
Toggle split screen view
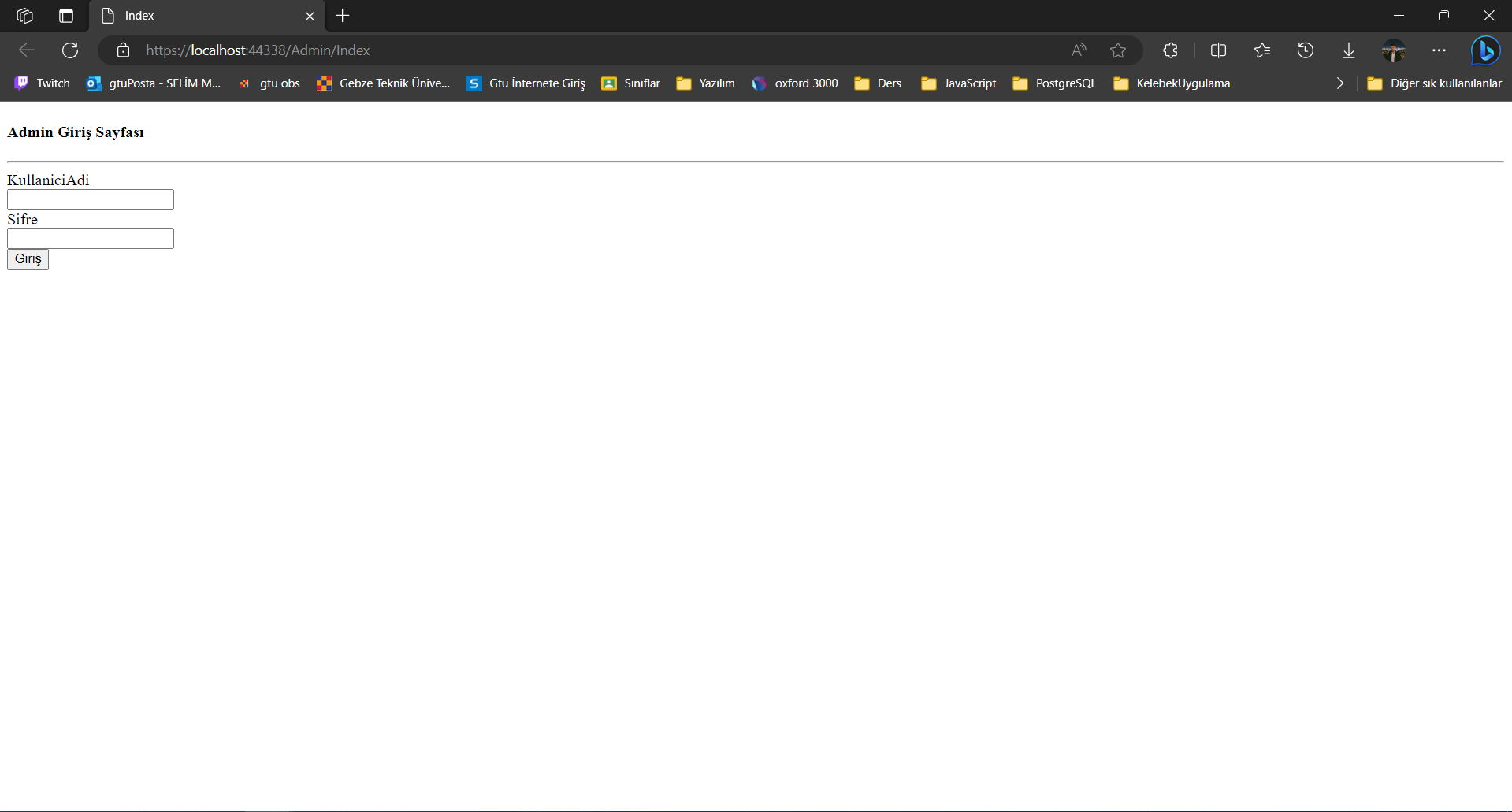coord(1218,50)
